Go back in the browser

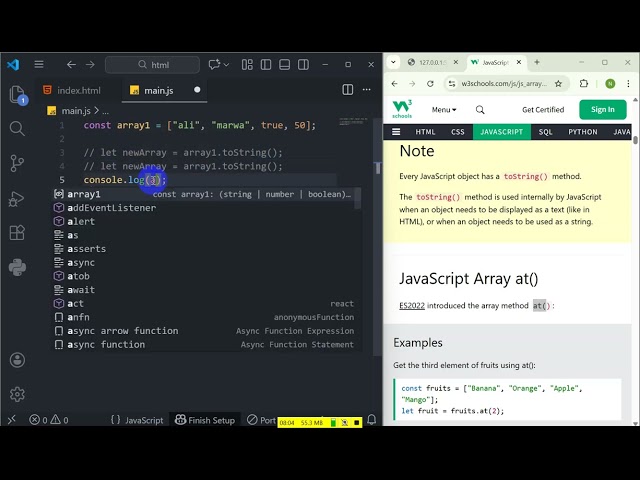pyautogui.click(x=394, y=84)
